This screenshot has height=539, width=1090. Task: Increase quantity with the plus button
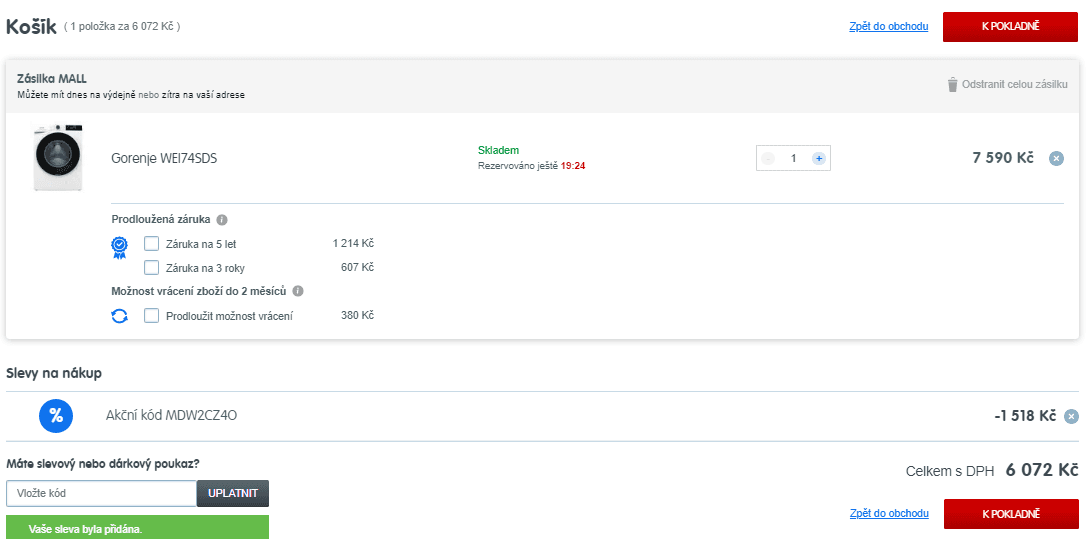[x=819, y=159]
